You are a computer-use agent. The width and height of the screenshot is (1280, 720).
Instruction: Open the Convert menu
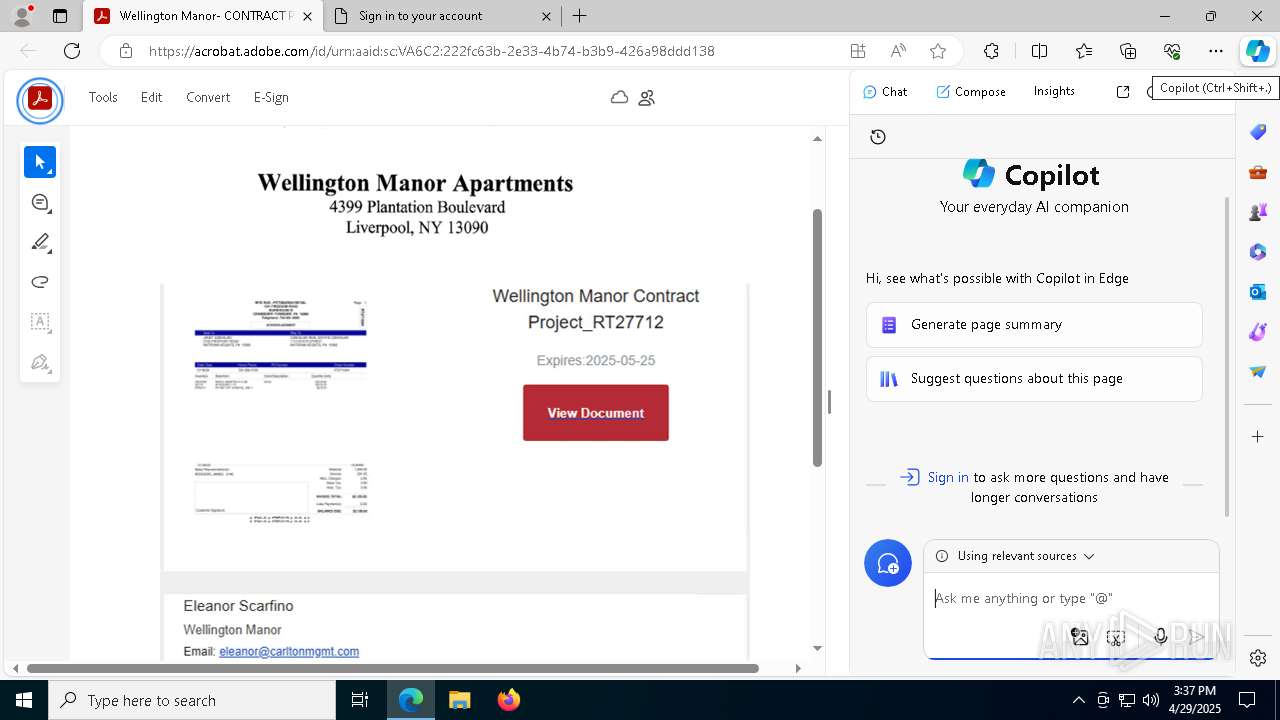[x=208, y=97]
